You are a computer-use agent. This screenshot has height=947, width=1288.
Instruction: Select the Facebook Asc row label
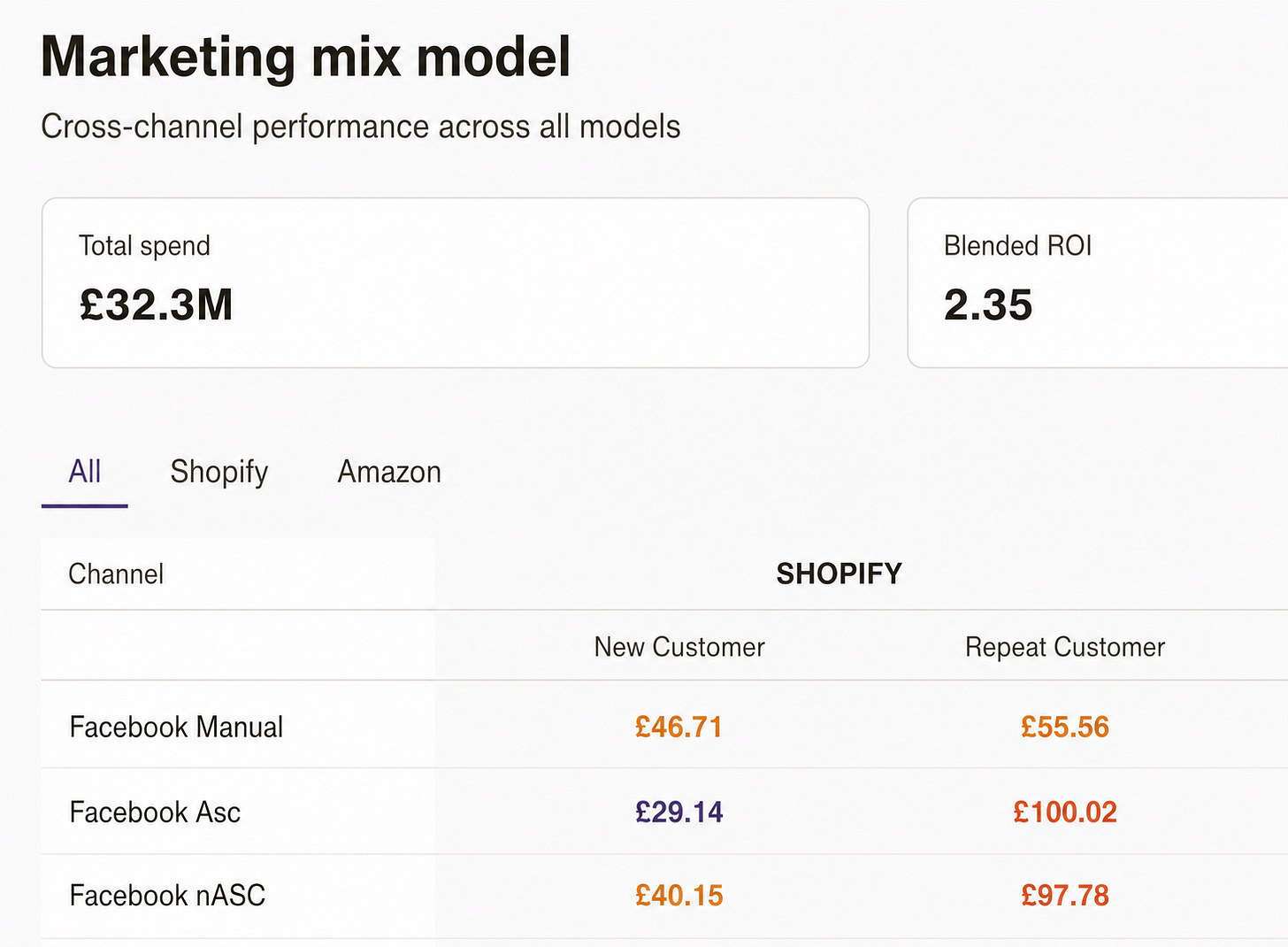pos(155,812)
